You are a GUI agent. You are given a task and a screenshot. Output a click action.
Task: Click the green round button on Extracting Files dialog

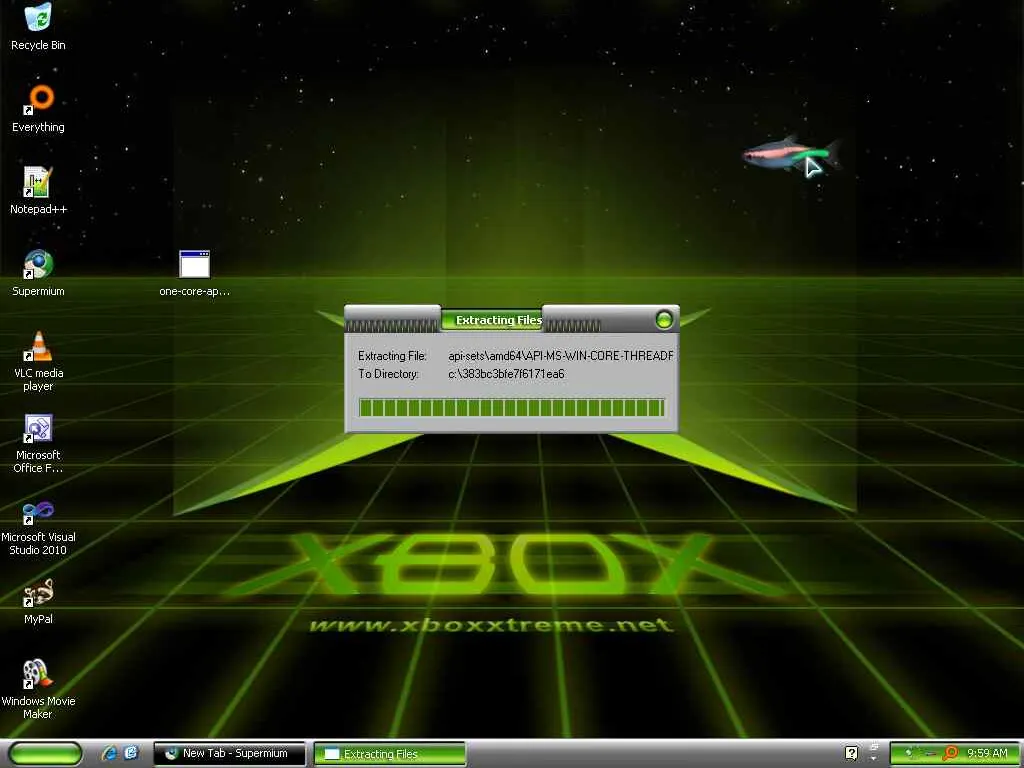pyautogui.click(x=664, y=319)
